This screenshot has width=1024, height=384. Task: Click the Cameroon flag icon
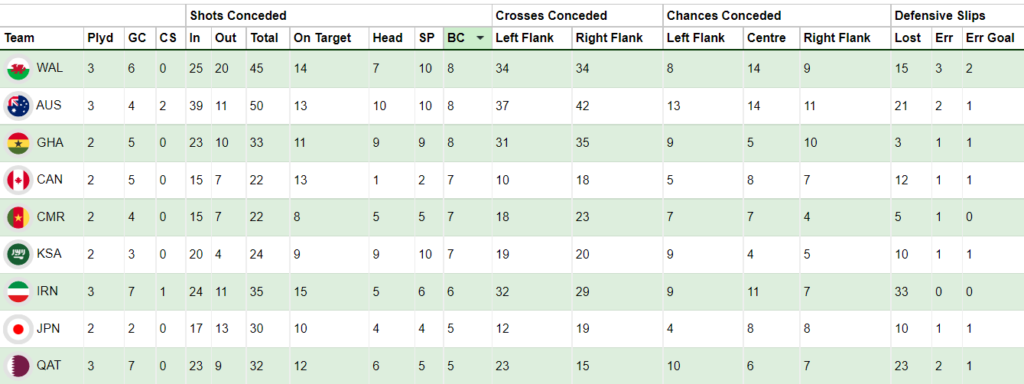click(18, 217)
